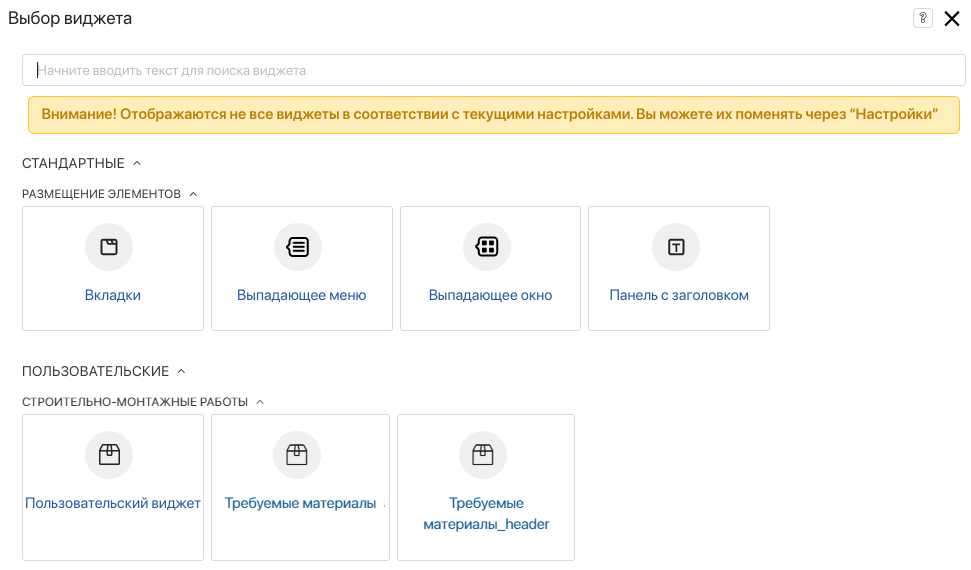Click the Выпадающее меню text label

(x=301, y=295)
